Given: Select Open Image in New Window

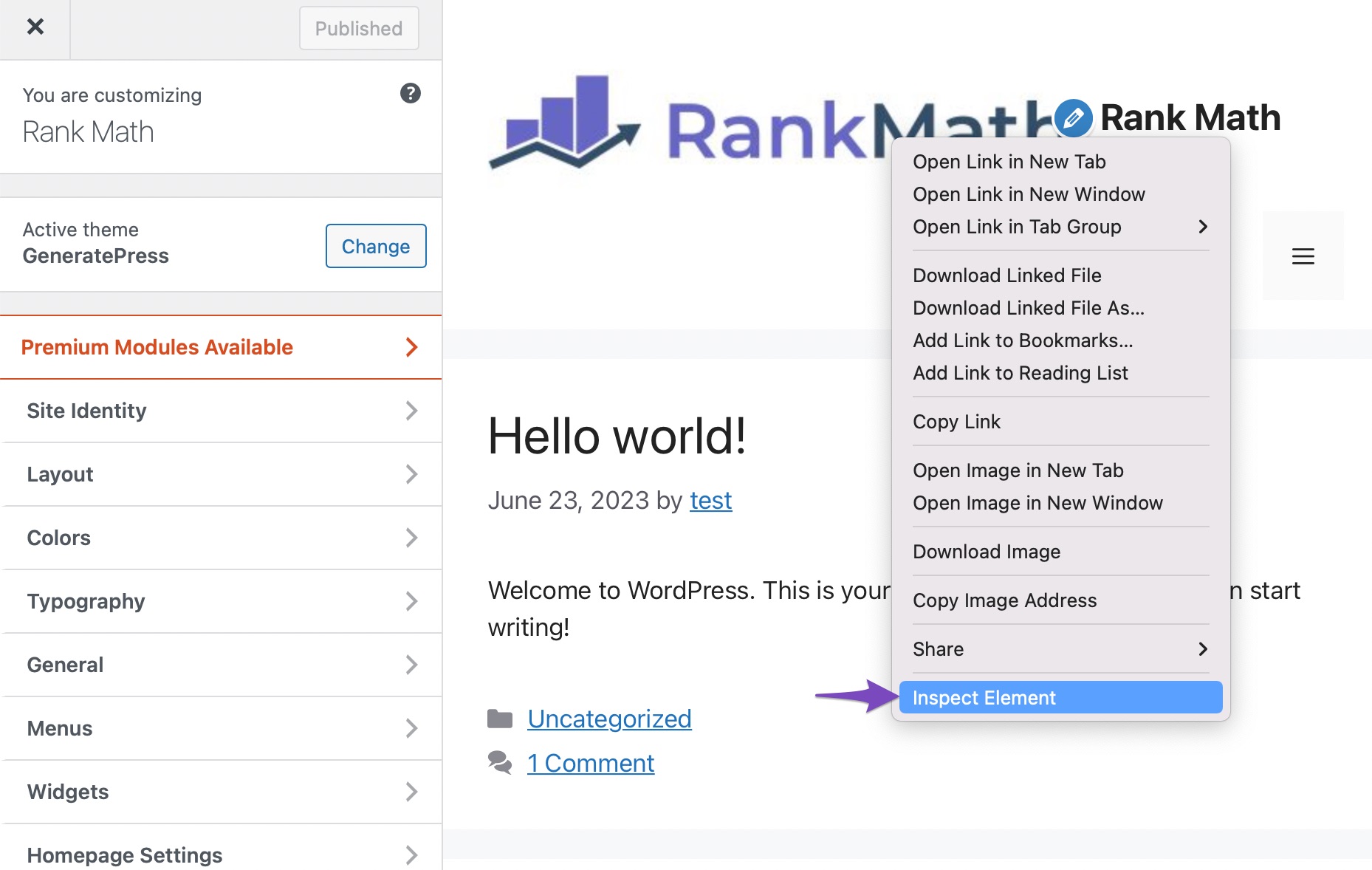Looking at the screenshot, I should (1060, 503).
